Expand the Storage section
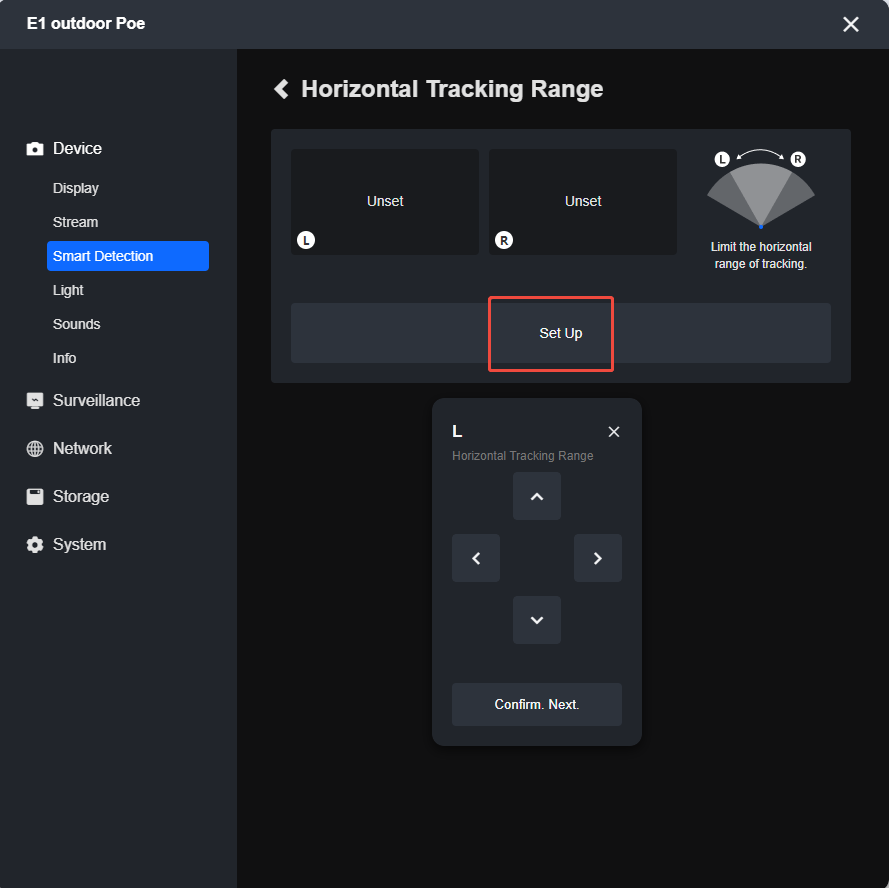This screenshot has width=889, height=888. pyautogui.click(x=81, y=497)
